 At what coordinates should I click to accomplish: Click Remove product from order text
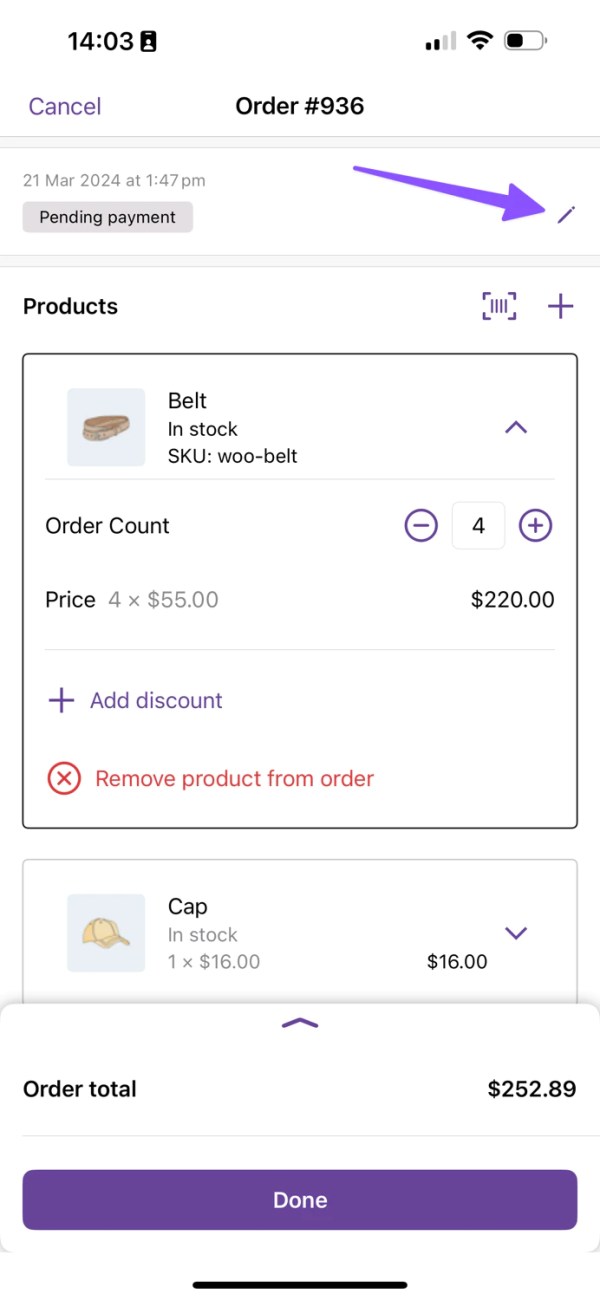234,778
